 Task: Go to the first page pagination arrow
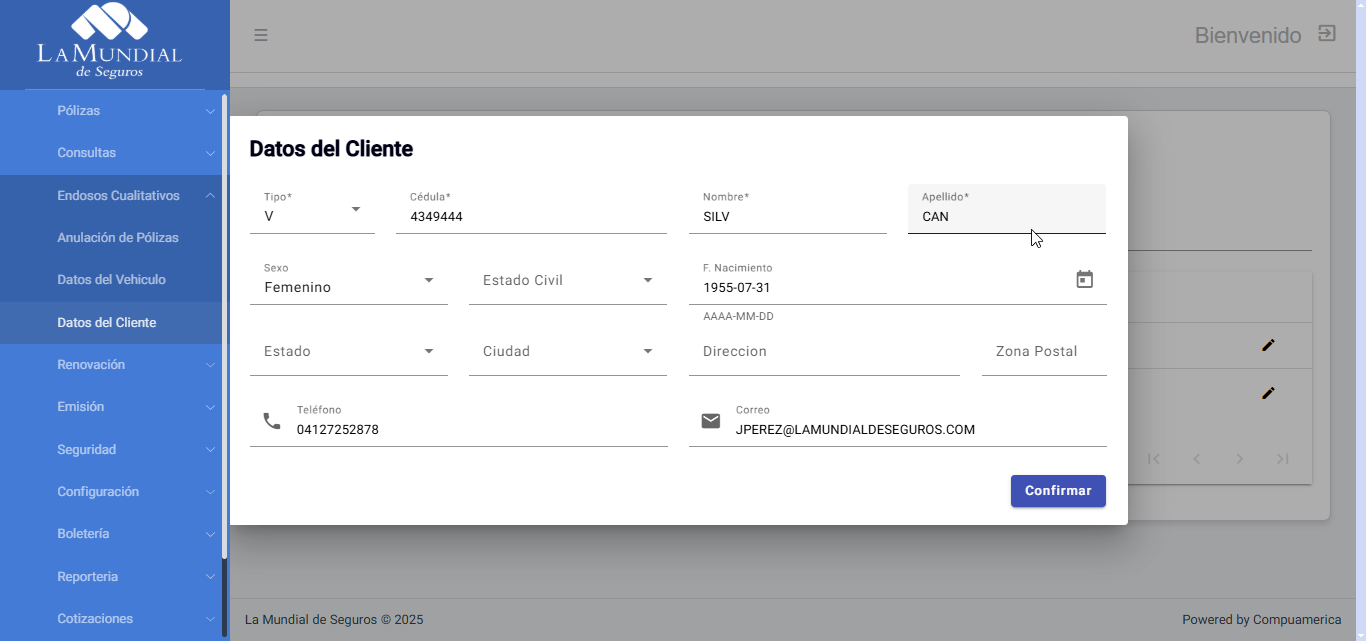(1154, 459)
